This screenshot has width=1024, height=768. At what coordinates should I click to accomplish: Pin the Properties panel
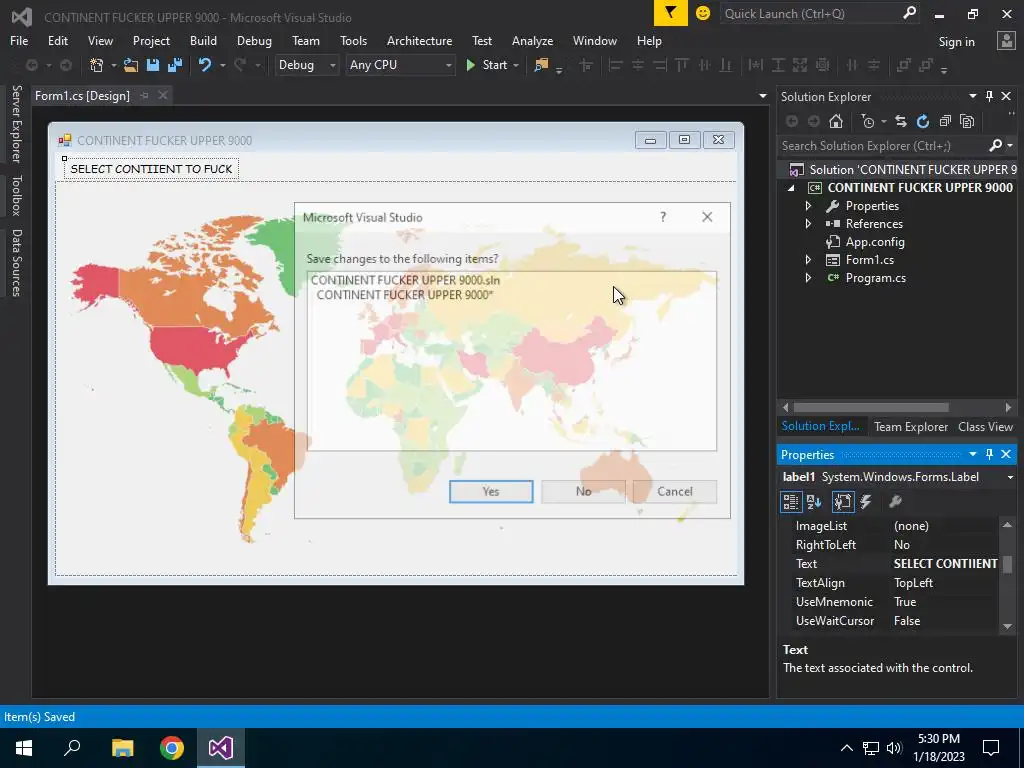pyautogui.click(x=989, y=454)
